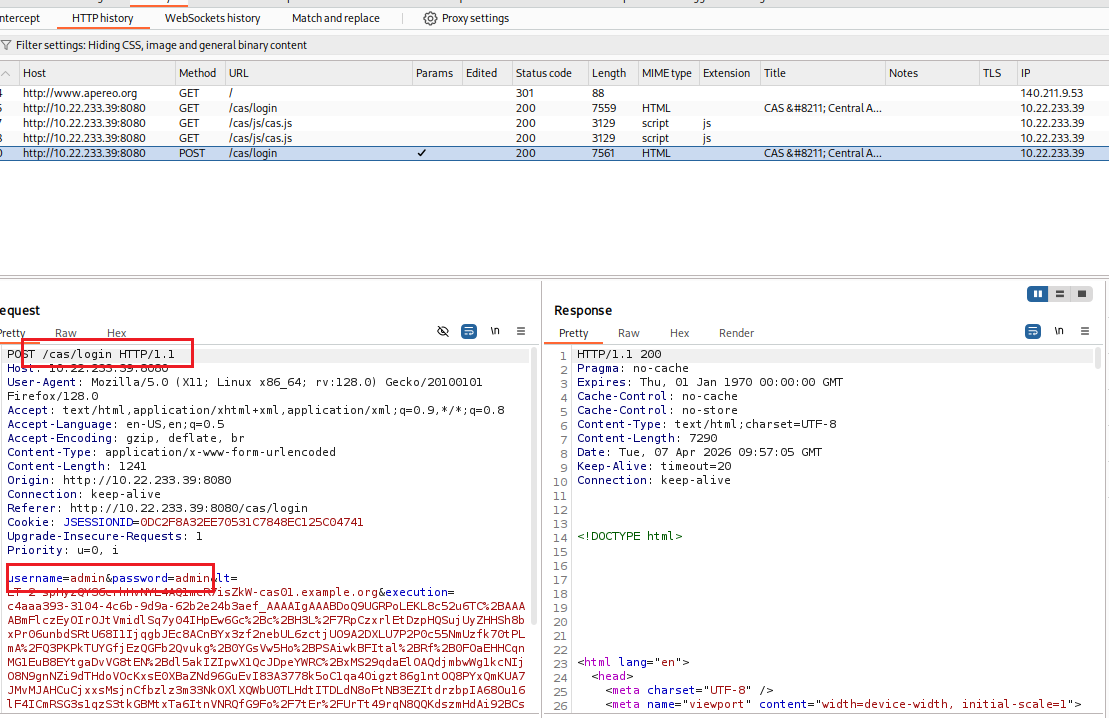Click checkmark in Params column of POST row
Image resolution: width=1109 pixels, height=718 pixels.
422,153
